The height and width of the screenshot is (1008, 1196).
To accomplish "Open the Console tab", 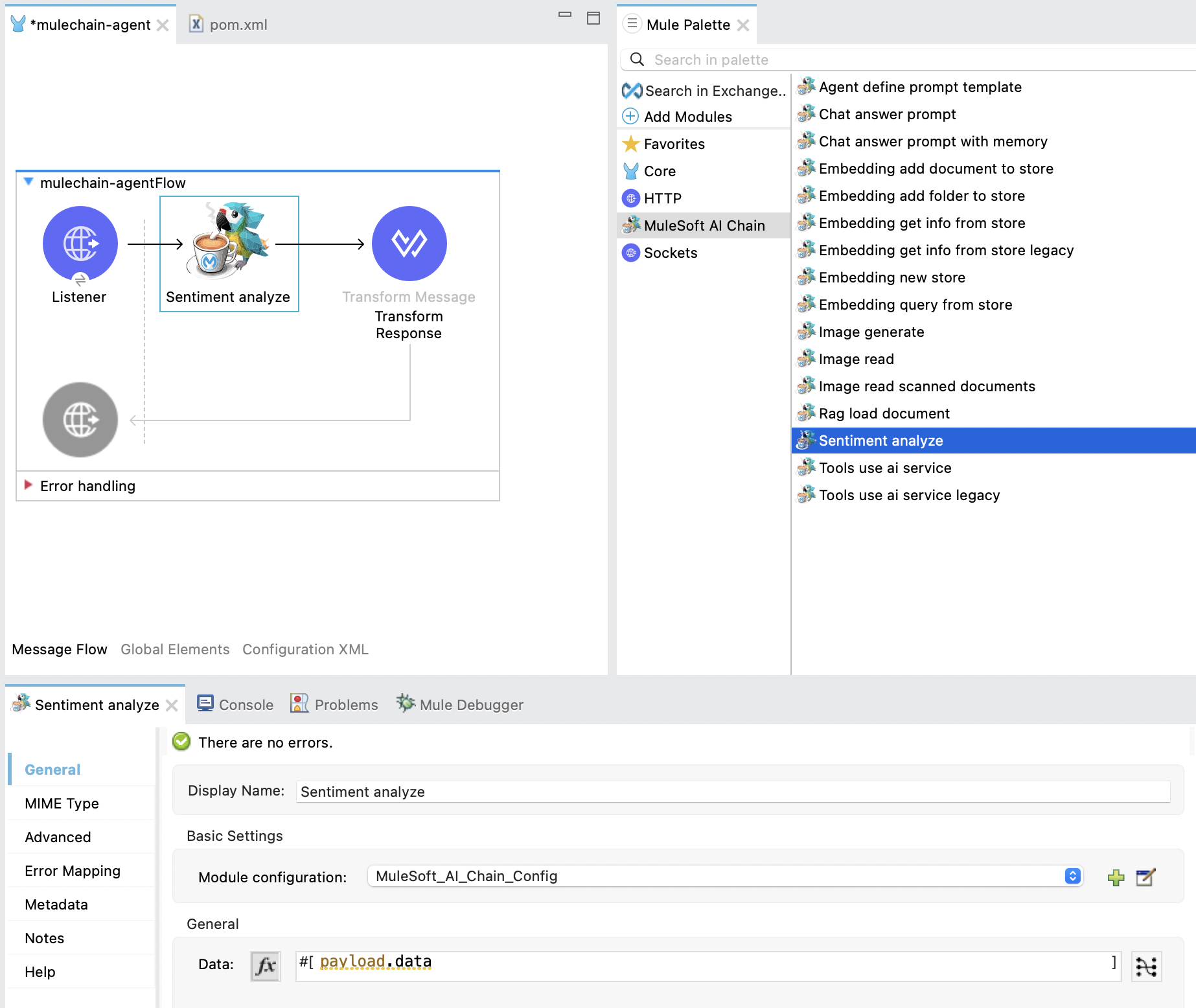I will tap(235, 705).
